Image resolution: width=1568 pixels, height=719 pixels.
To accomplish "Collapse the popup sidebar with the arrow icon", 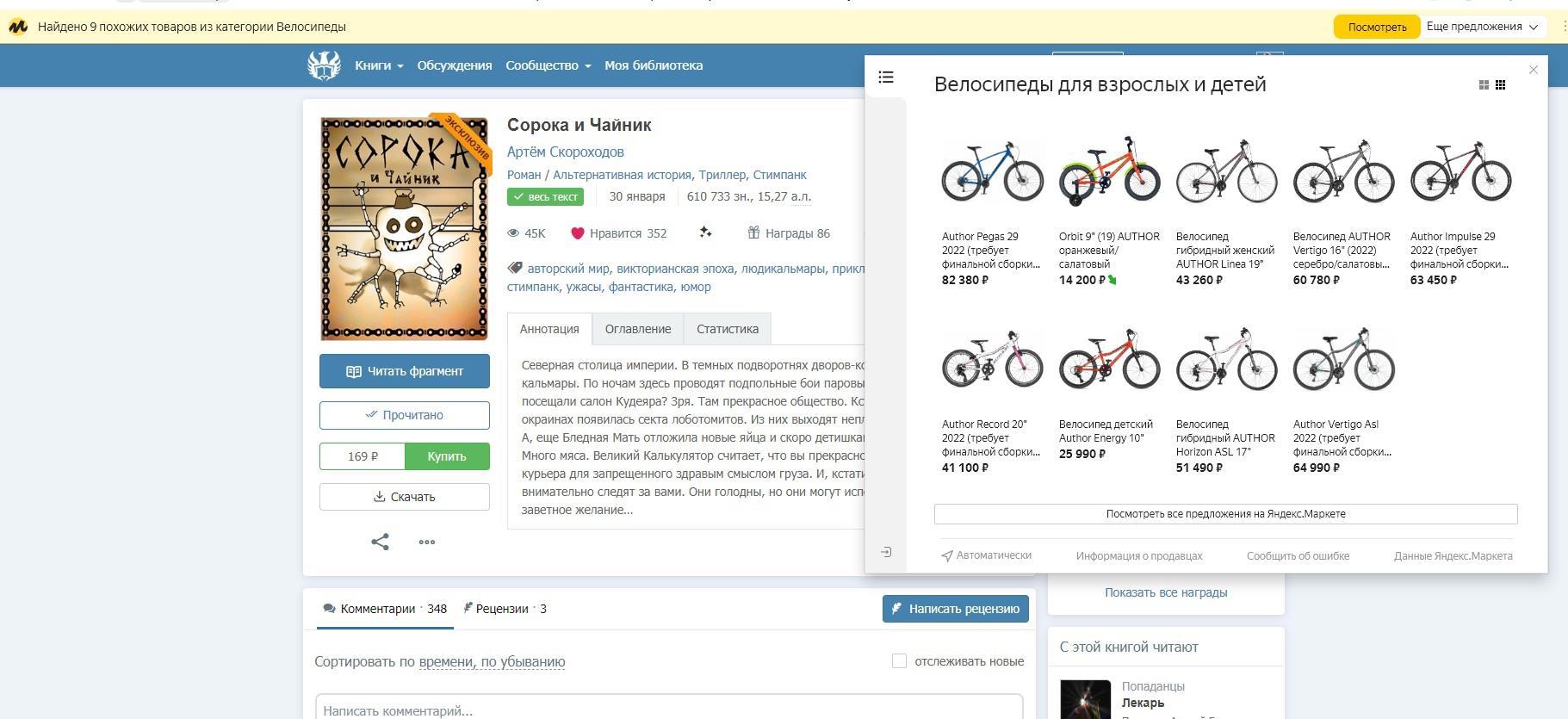I will coord(886,552).
